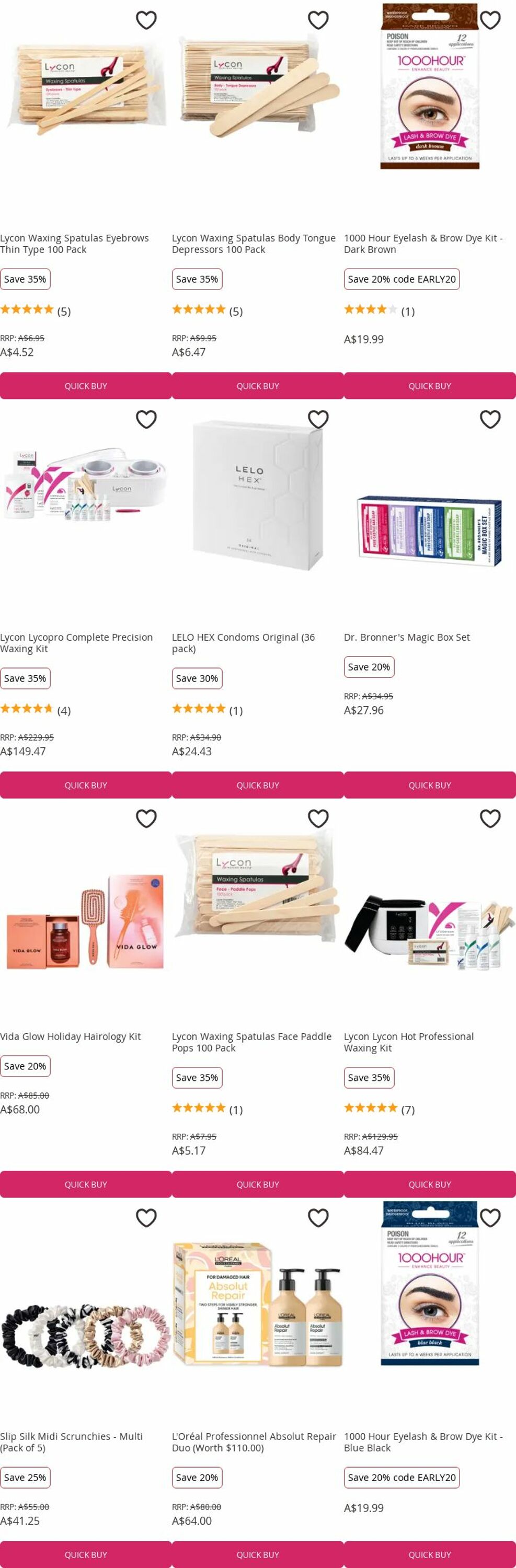The width and height of the screenshot is (516, 1568).
Task: Favorite the Lycon Body Tongue Depressors
Action: point(318,20)
